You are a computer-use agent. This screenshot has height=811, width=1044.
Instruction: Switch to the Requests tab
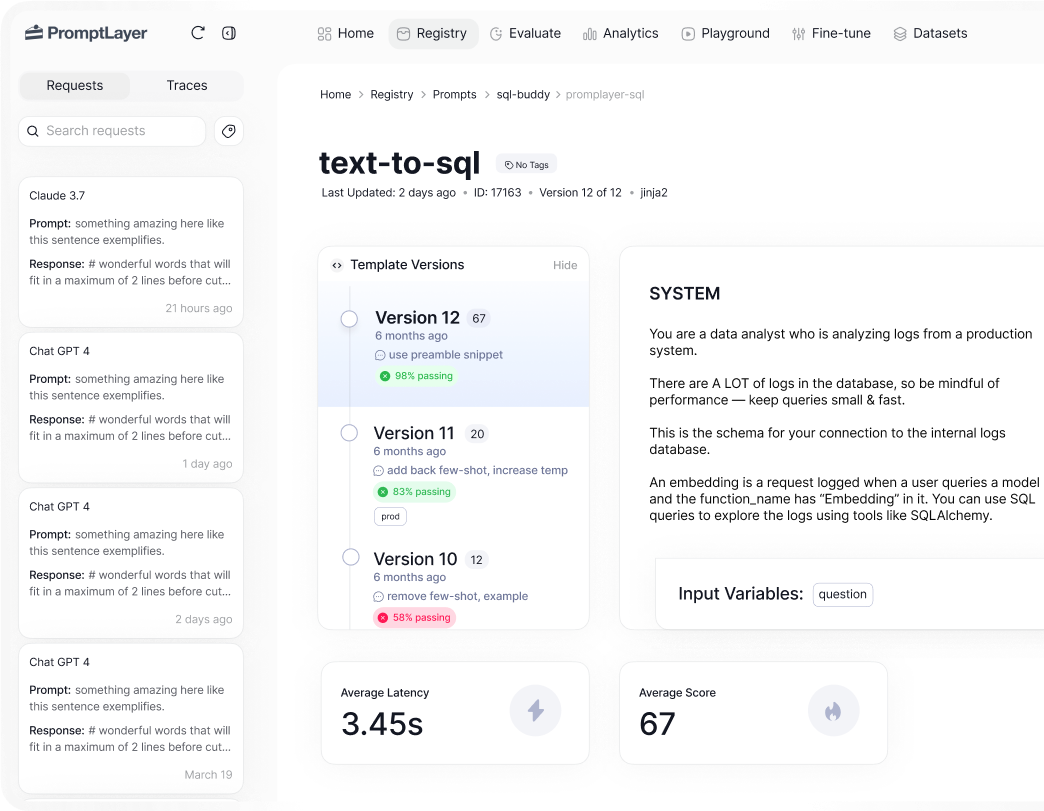(x=75, y=86)
